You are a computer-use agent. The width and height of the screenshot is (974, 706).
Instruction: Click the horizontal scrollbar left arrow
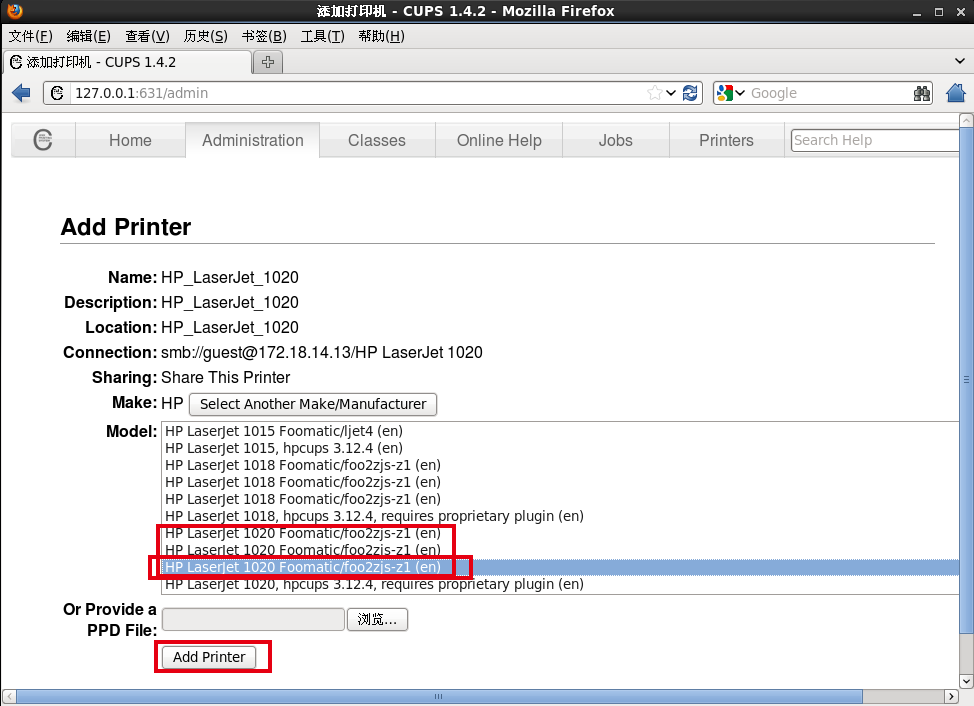tap(9, 696)
